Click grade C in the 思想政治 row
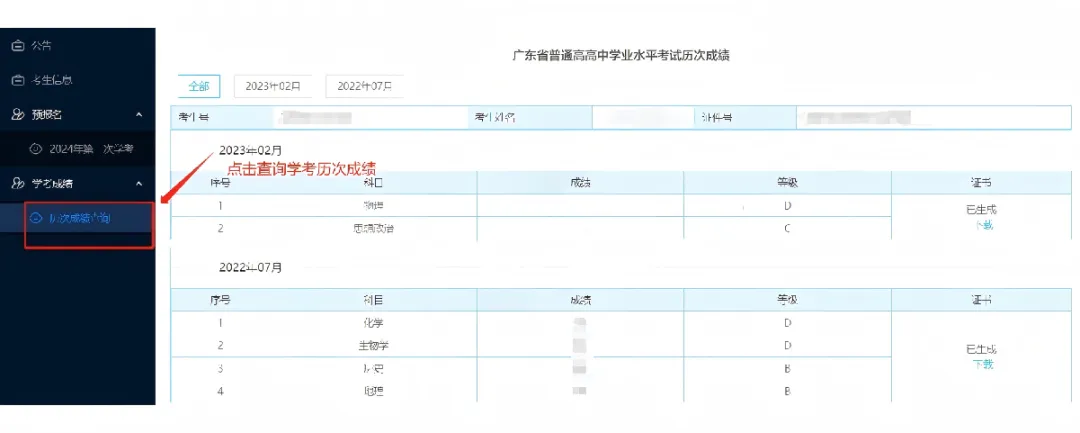 [x=787, y=229]
